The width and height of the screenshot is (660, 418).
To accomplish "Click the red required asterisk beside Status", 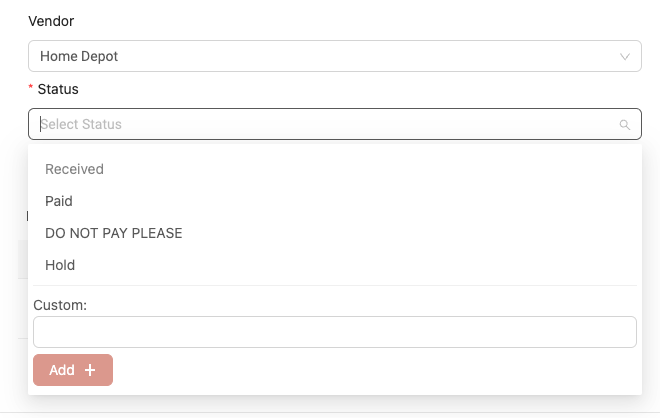I will click(x=30, y=87).
